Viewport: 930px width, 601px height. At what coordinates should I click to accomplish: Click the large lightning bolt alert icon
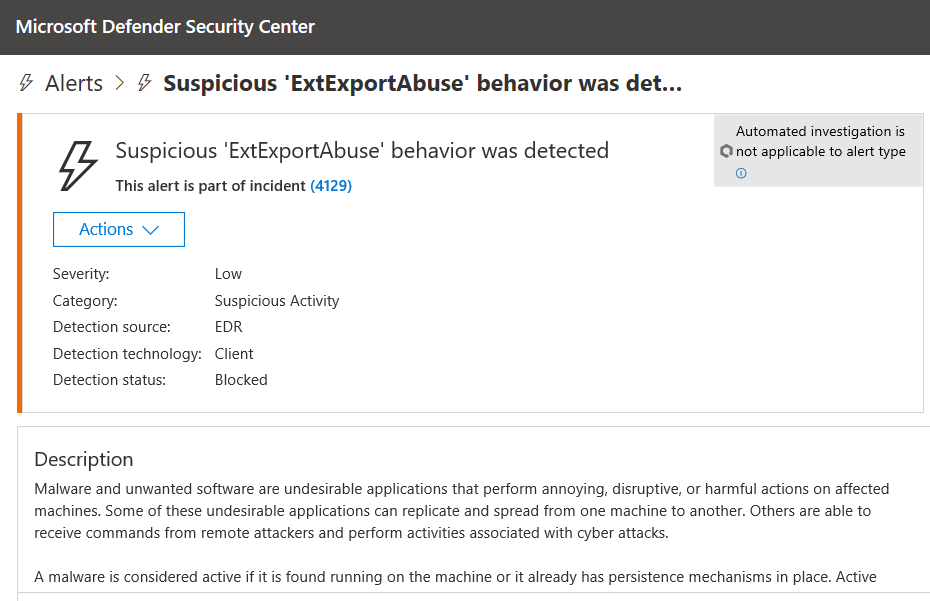(x=78, y=165)
